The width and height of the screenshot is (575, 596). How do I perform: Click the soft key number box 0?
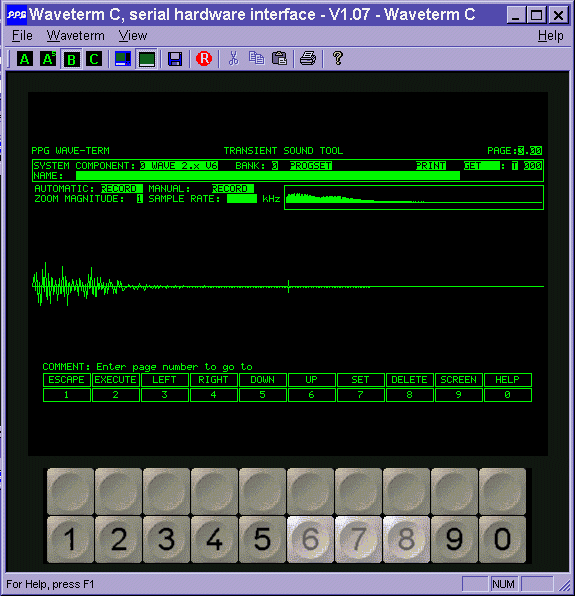click(507, 395)
